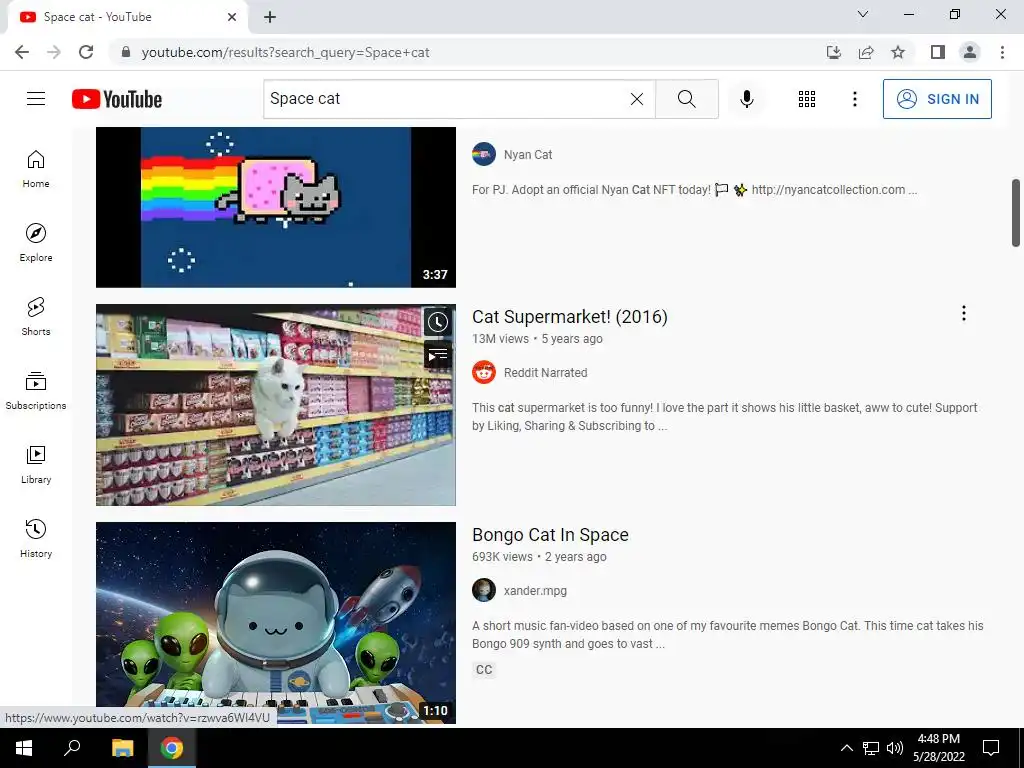This screenshot has width=1024, height=768.
Task: Open File Explorer from taskbar
Action: [x=122, y=748]
